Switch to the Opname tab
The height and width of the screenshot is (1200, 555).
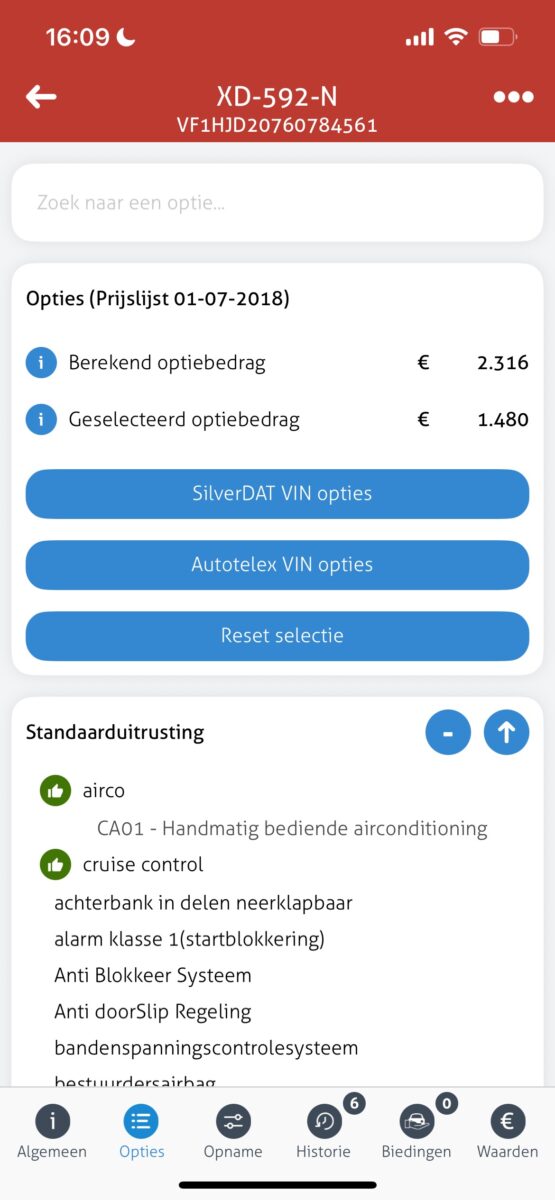(233, 1133)
